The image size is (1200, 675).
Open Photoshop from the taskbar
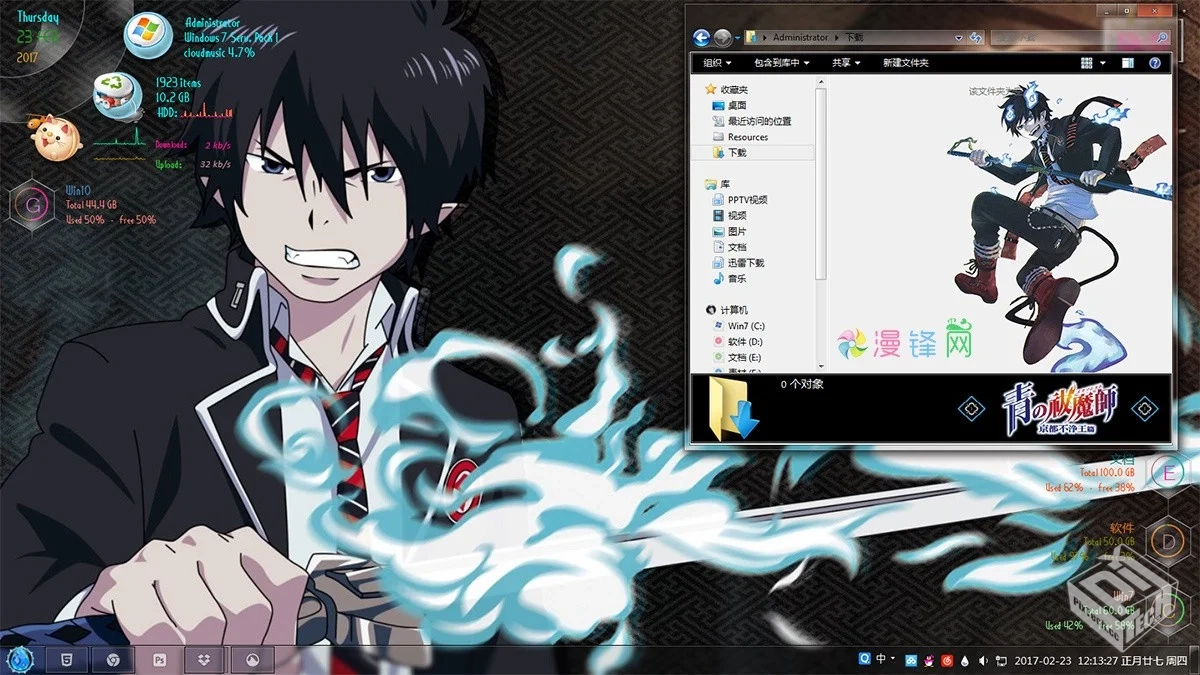click(x=159, y=659)
